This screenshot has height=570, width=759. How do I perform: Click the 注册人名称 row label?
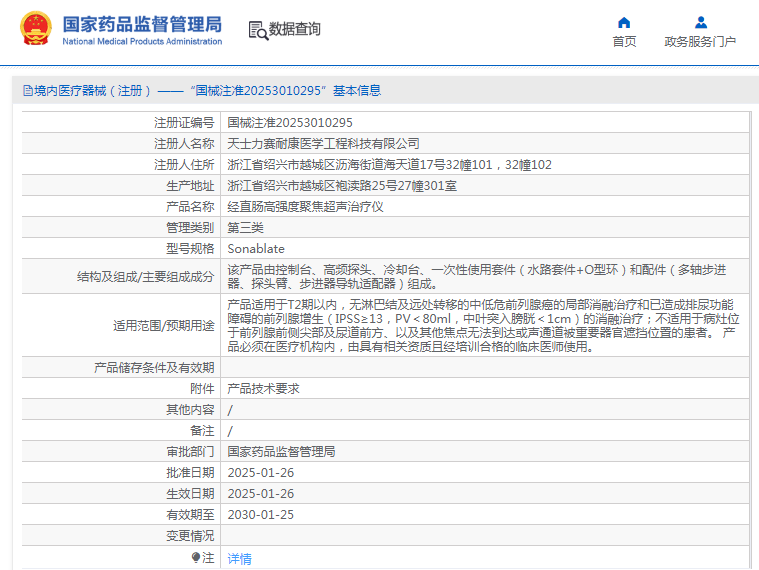click(184, 144)
